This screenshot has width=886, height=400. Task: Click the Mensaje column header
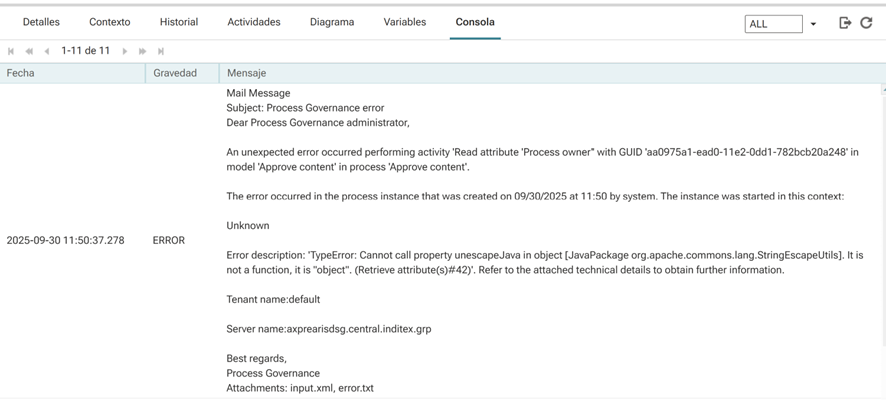coord(247,73)
